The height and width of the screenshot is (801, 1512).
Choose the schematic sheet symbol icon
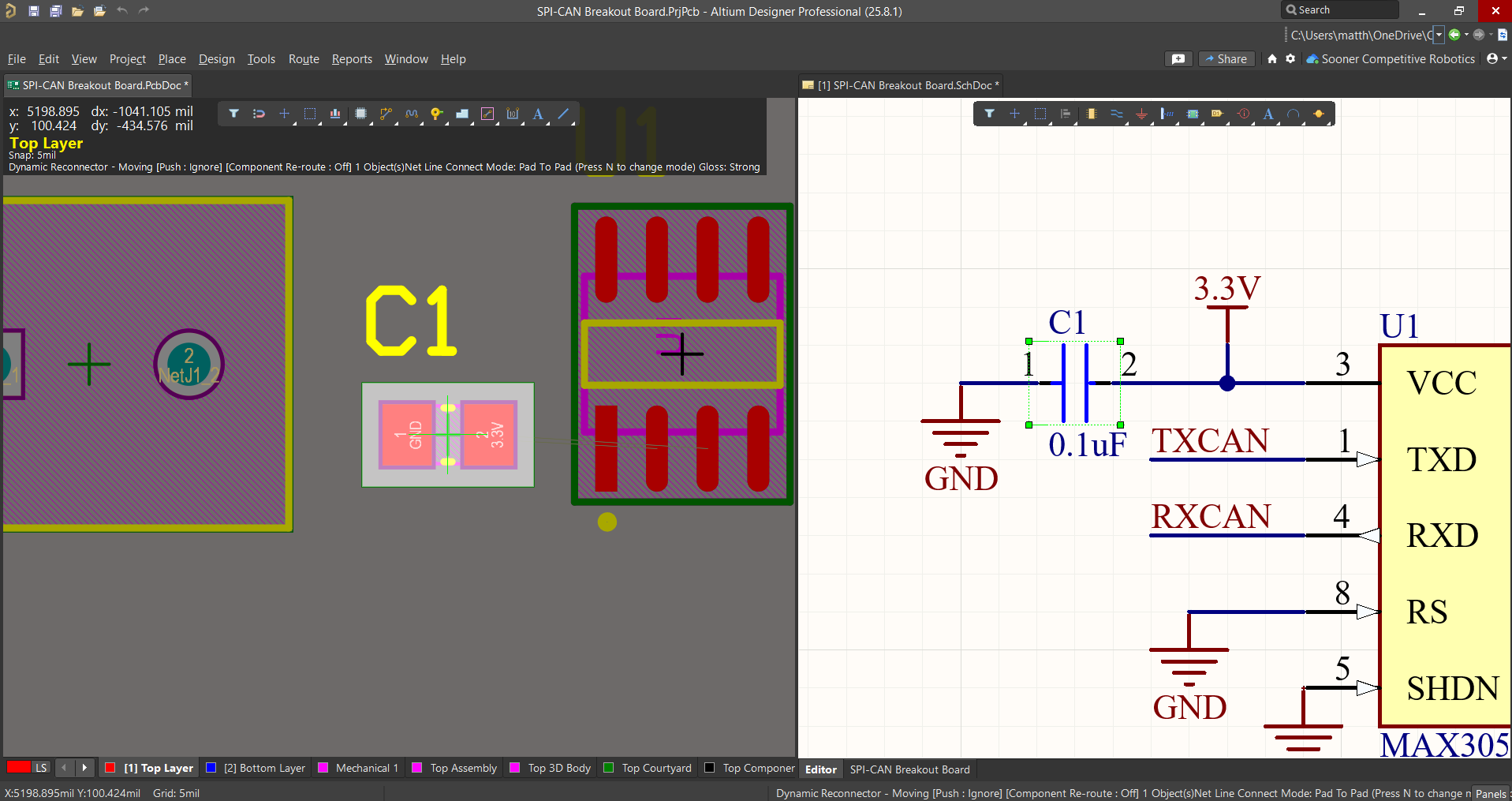coord(1193,114)
